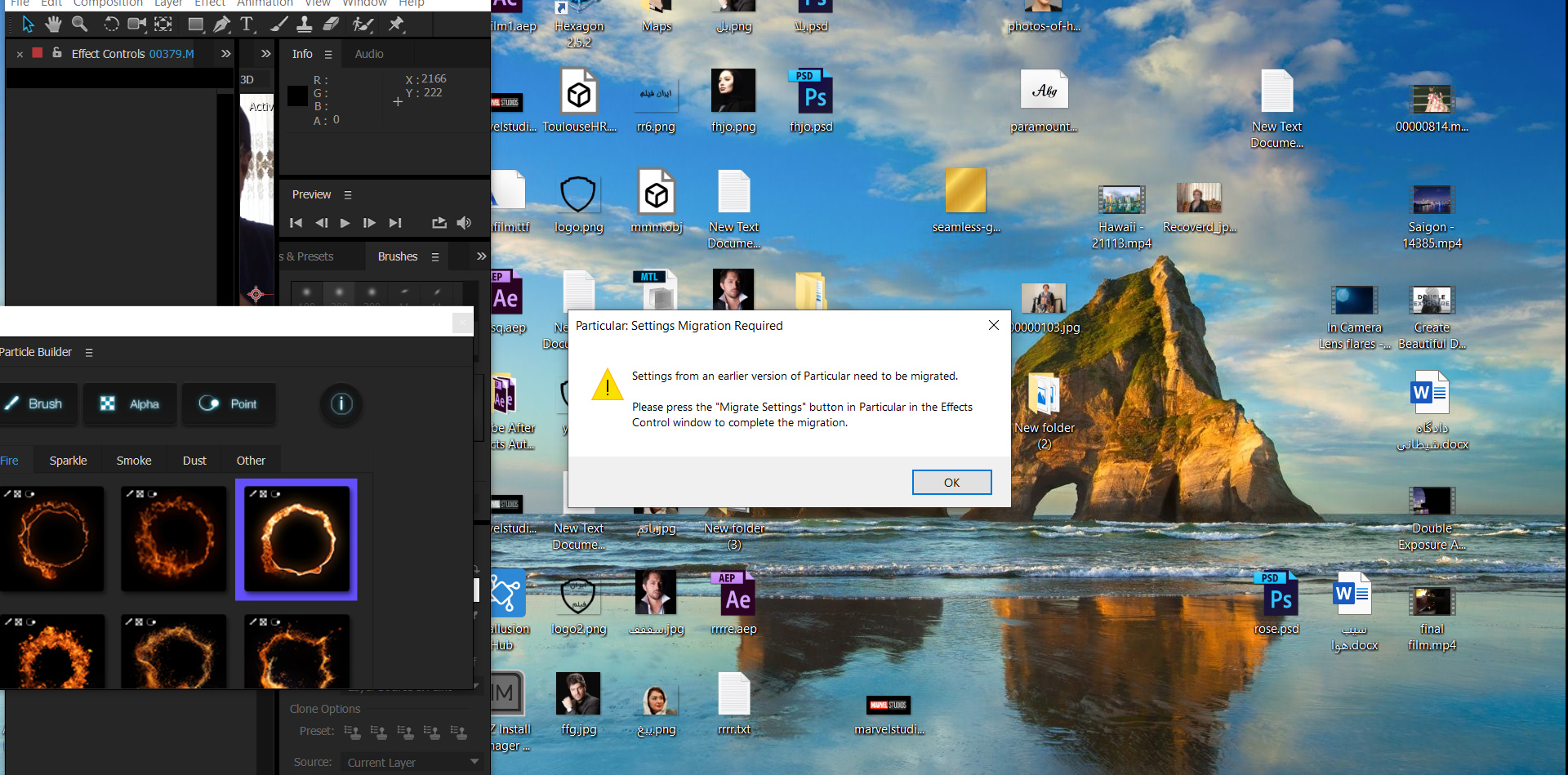Image resolution: width=1568 pixels, height=775 pixels.
Task: Select the Hand tool
Action: click(x=53, y=24)
